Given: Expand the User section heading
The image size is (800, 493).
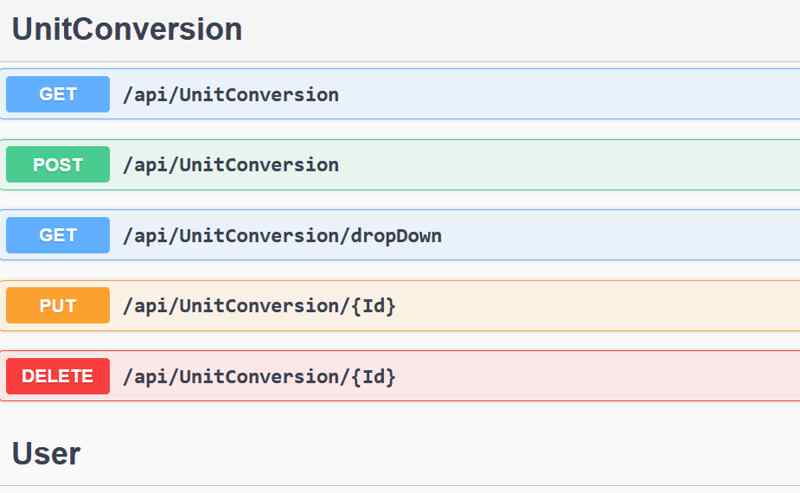Looking at the screenshot, I should tap(46, 454).
